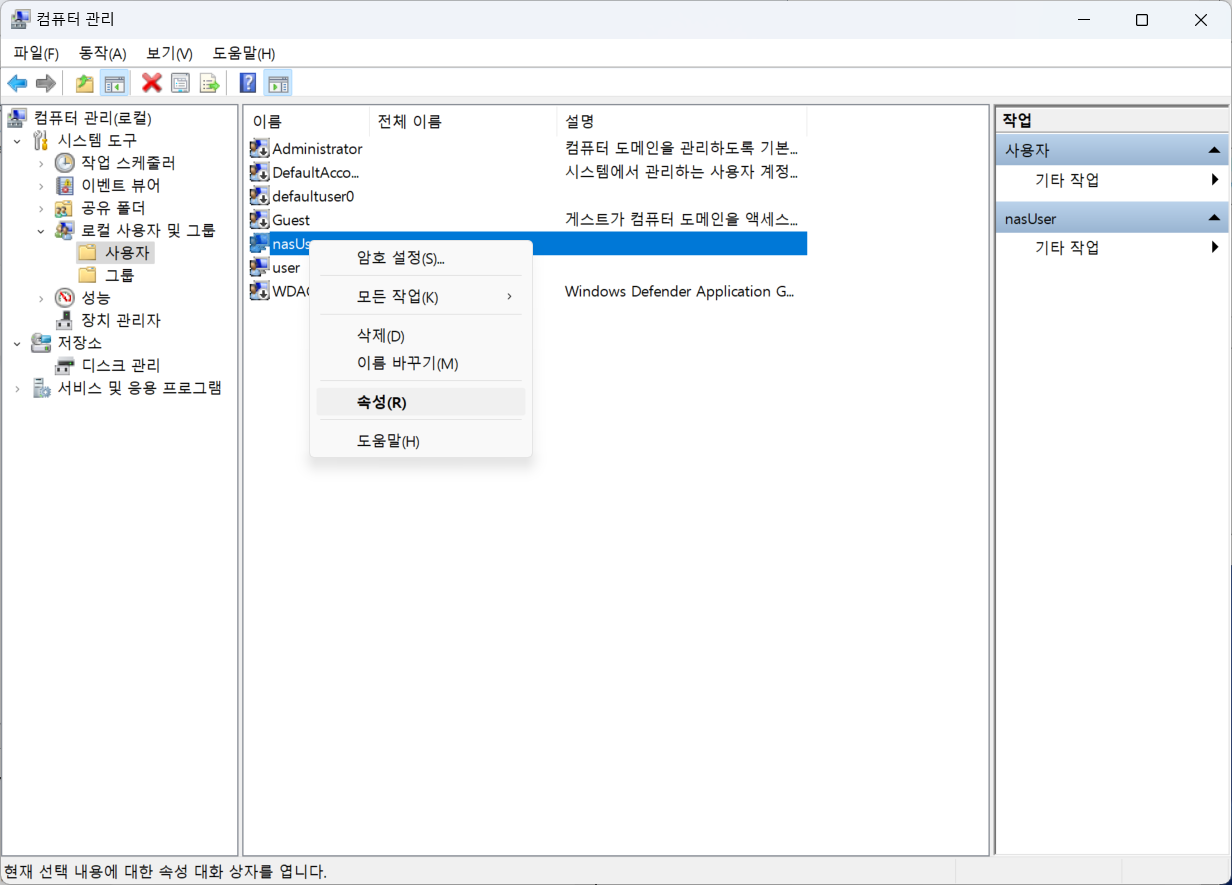This screenshot has height=885, width=1232.
Task: Click the 시스템 도구 tools icon
Action: [x=41, y=140]
